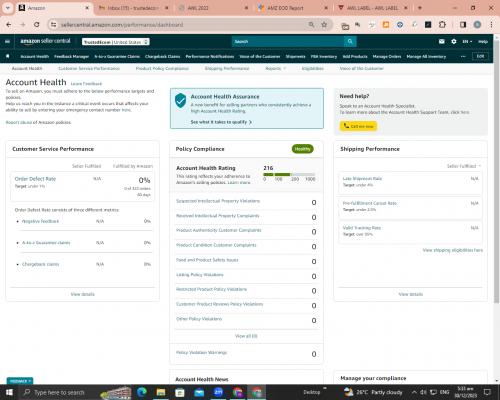
Task: Open the tab search chevron in Chrome
Action: [x=7, y=8]
